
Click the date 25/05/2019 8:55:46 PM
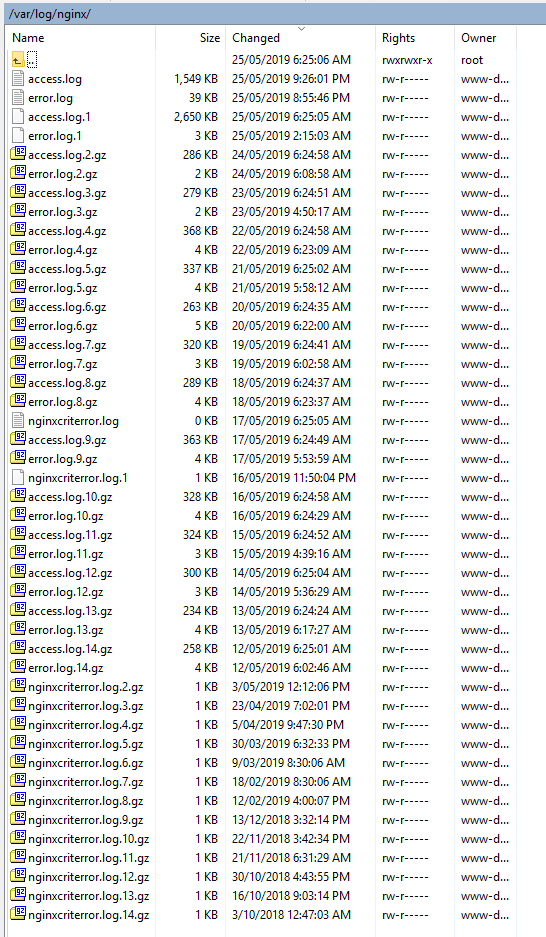(291, 97)
